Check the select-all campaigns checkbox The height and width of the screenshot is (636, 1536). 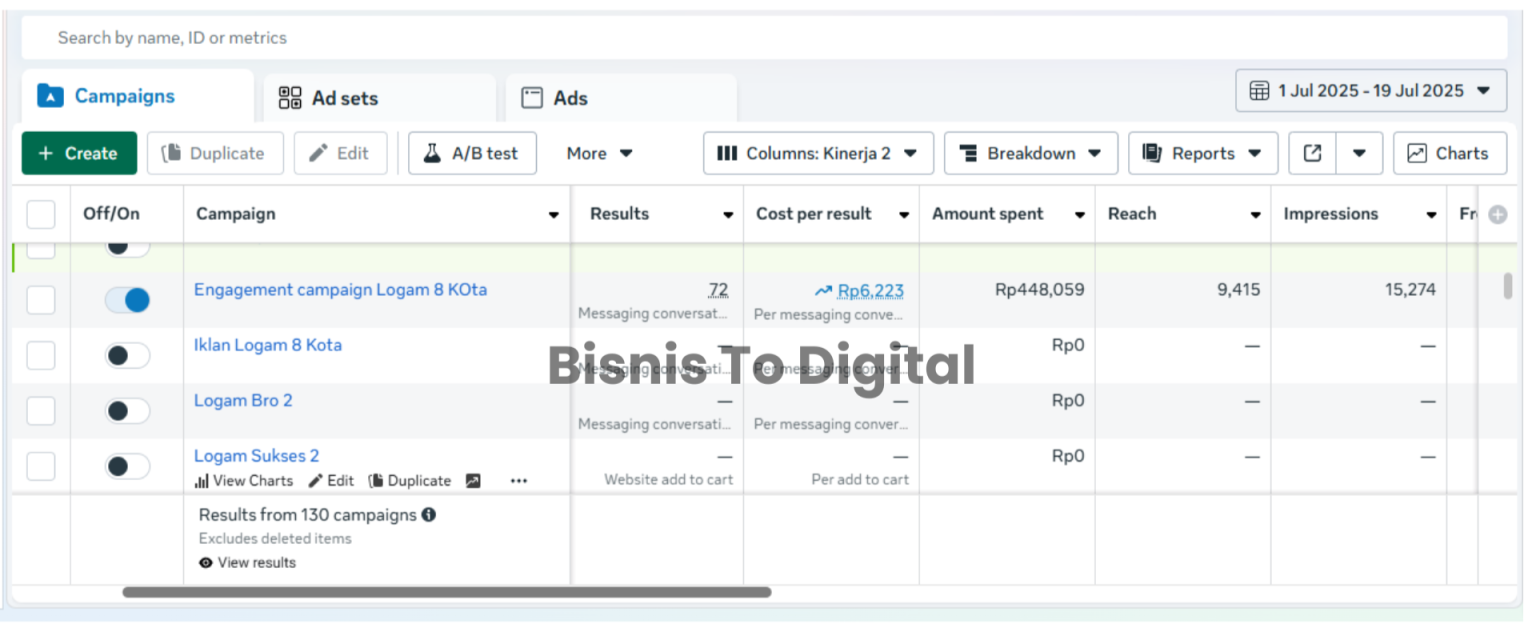(40, 214)
